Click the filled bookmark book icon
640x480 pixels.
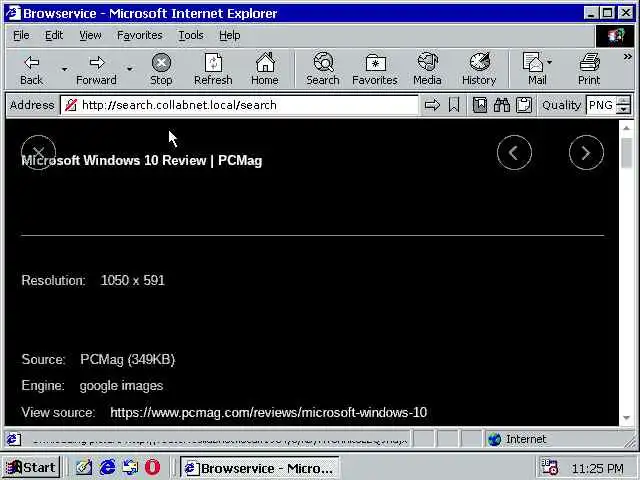coord(480,105)
